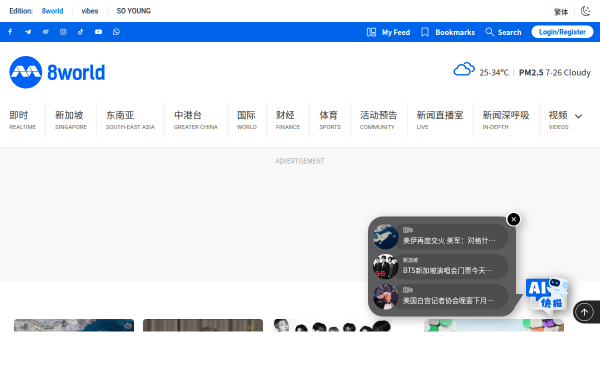Switch to Traditional Chinese (繁体)
The height and width of the screenshot is (375, 600).
[x=561, y=12]
